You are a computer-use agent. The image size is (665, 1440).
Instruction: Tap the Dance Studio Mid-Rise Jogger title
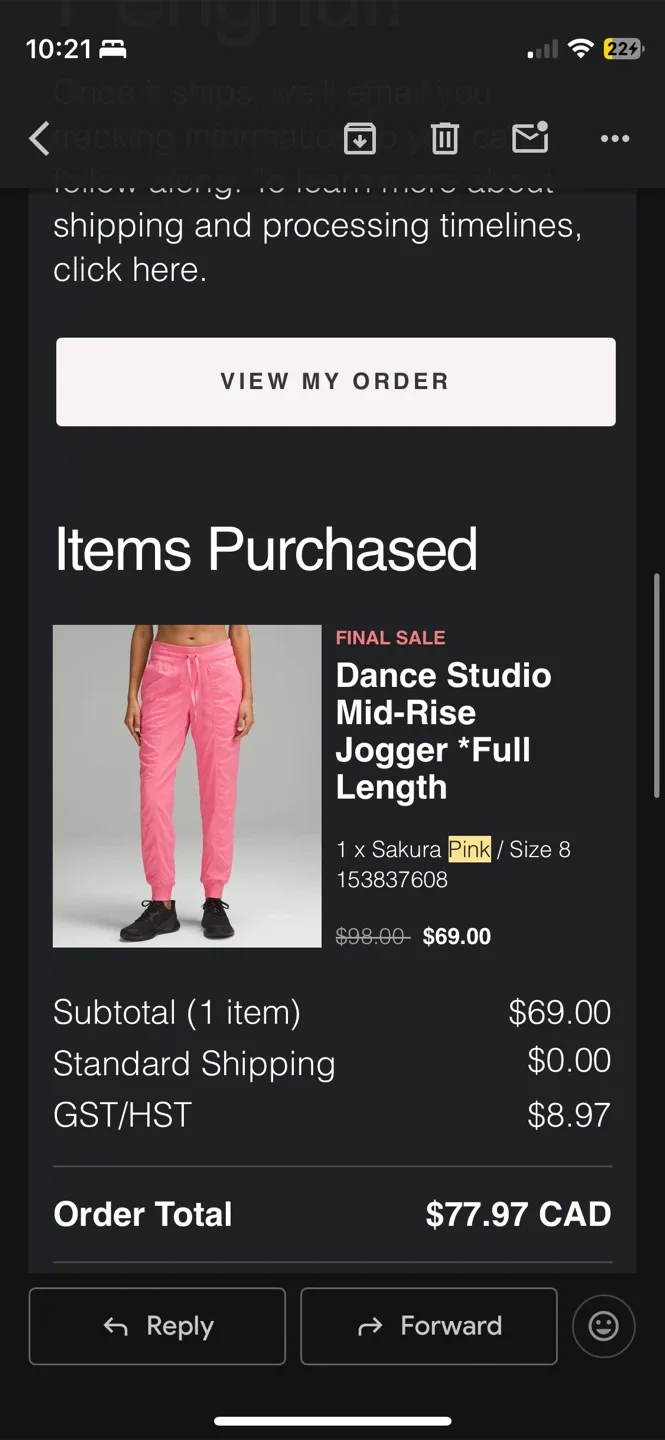443,730
